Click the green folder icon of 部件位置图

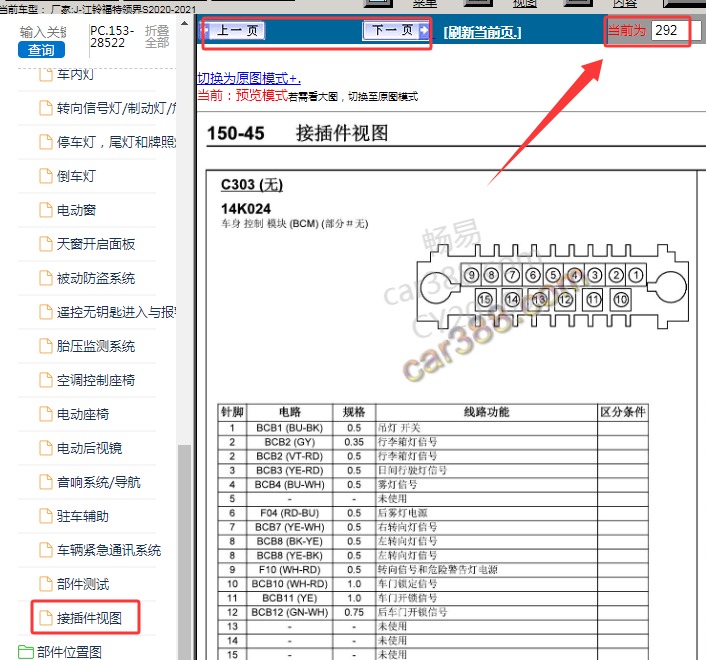click(26, 652)
